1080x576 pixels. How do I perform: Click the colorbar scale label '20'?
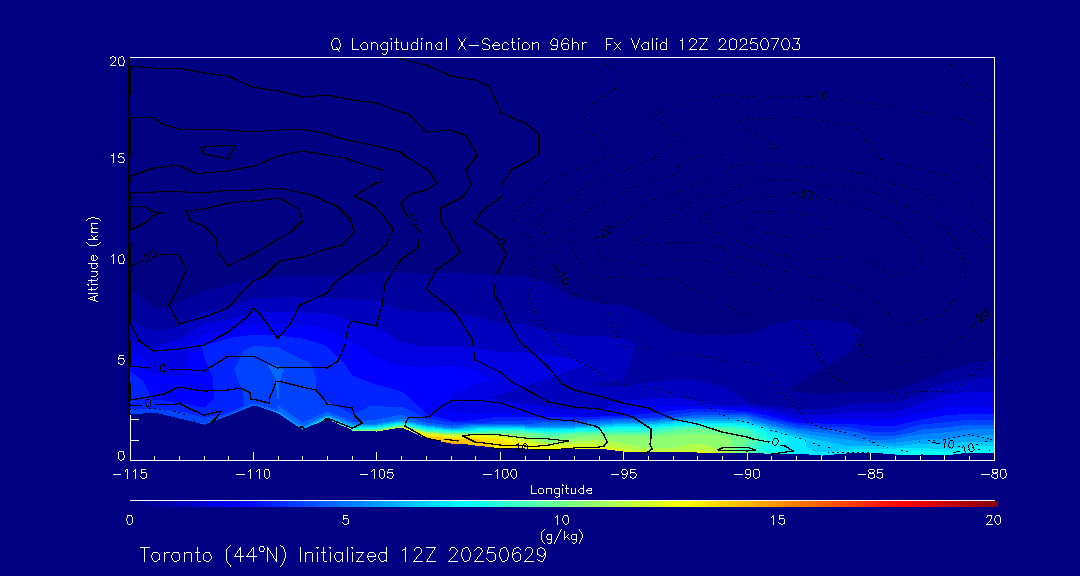click(x=993, y=520)
